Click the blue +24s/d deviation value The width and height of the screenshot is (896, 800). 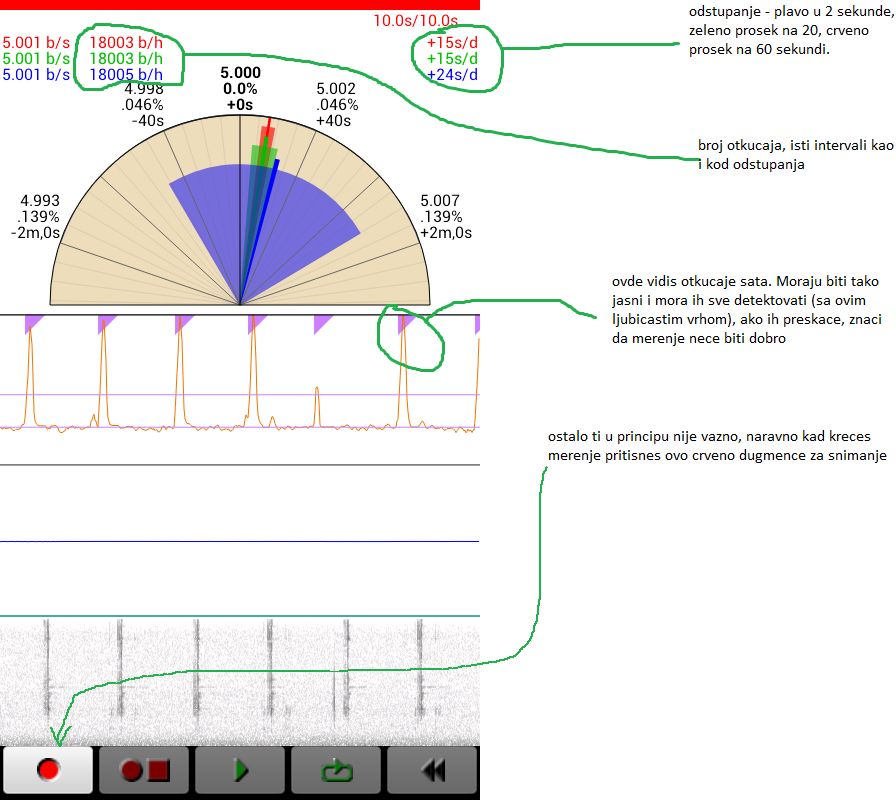[452, 74]
